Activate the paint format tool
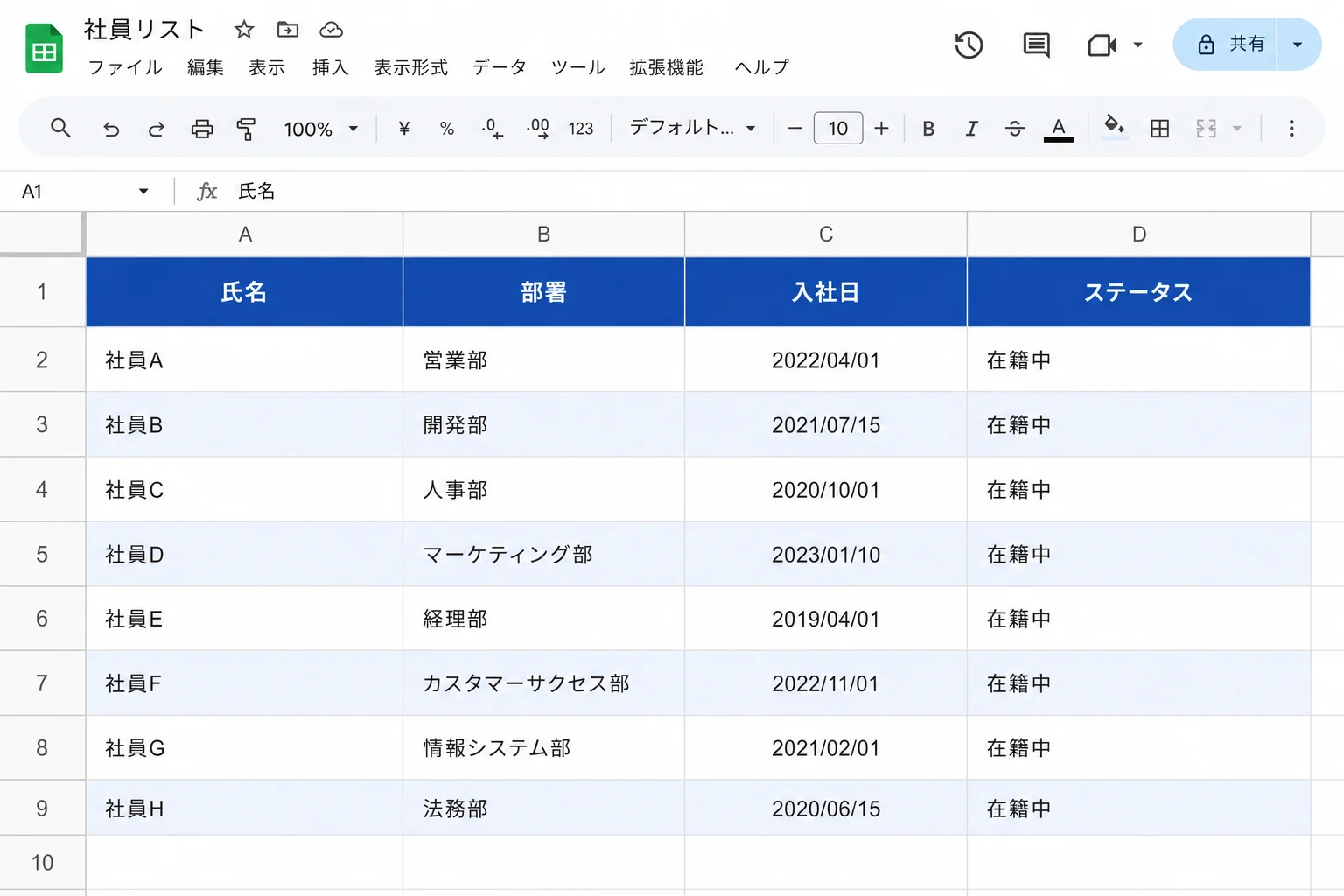 (247, 129)
